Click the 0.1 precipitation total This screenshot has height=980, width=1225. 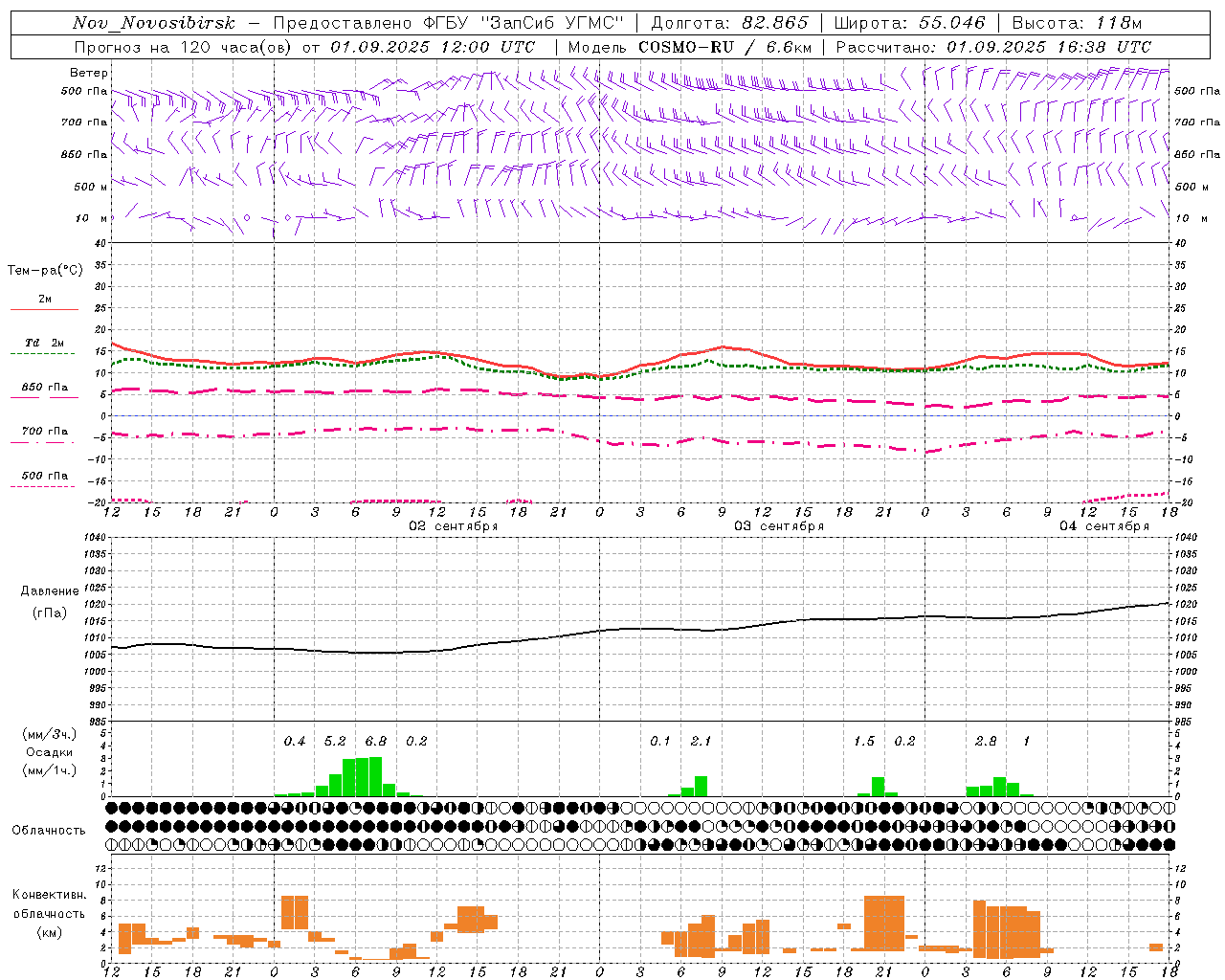[660, 742]
